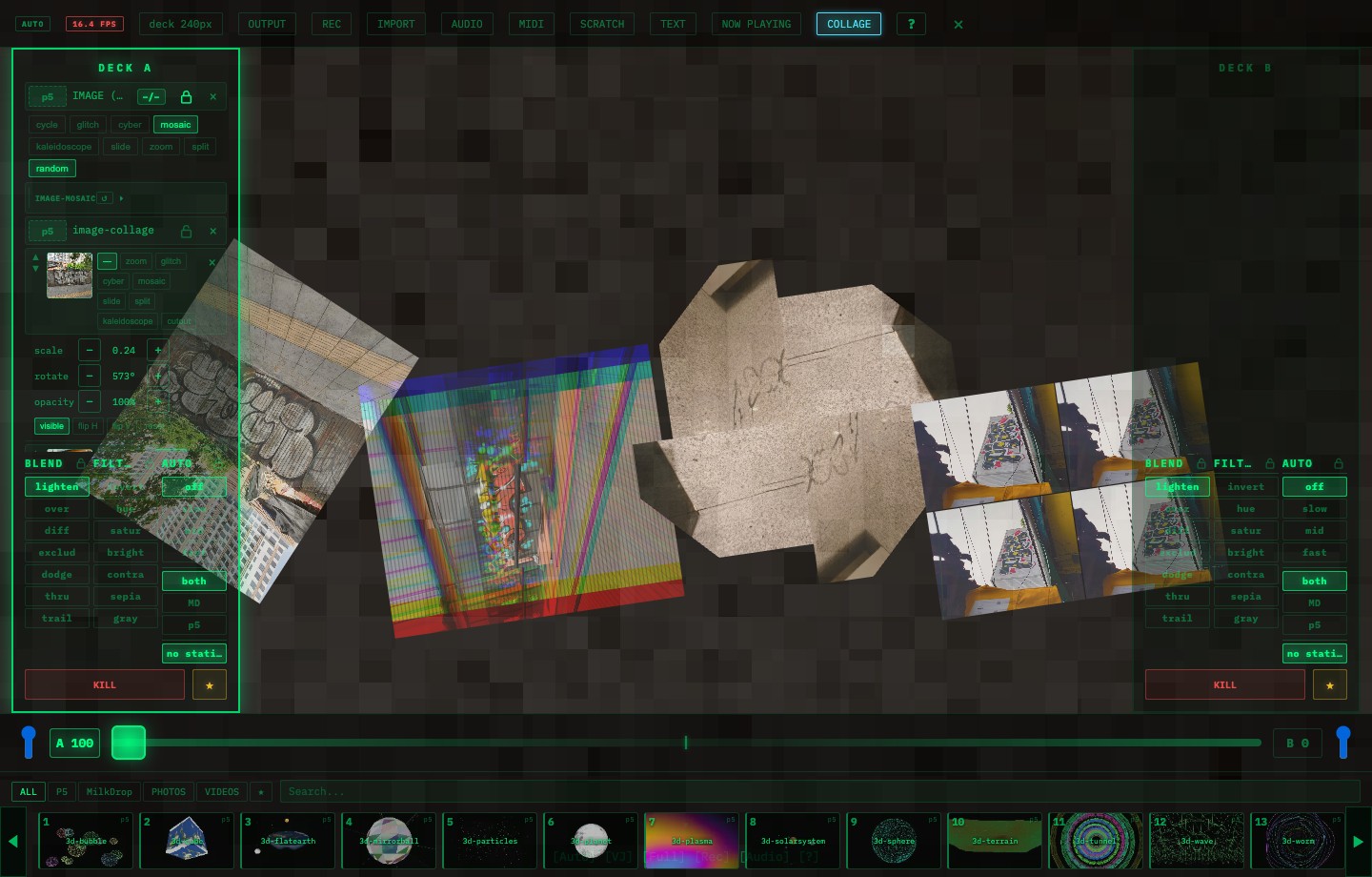The image size is (1372, 877).
Task: Click the Deck A favorite star button
Action: pyautogui.click(x=210, y=684)
